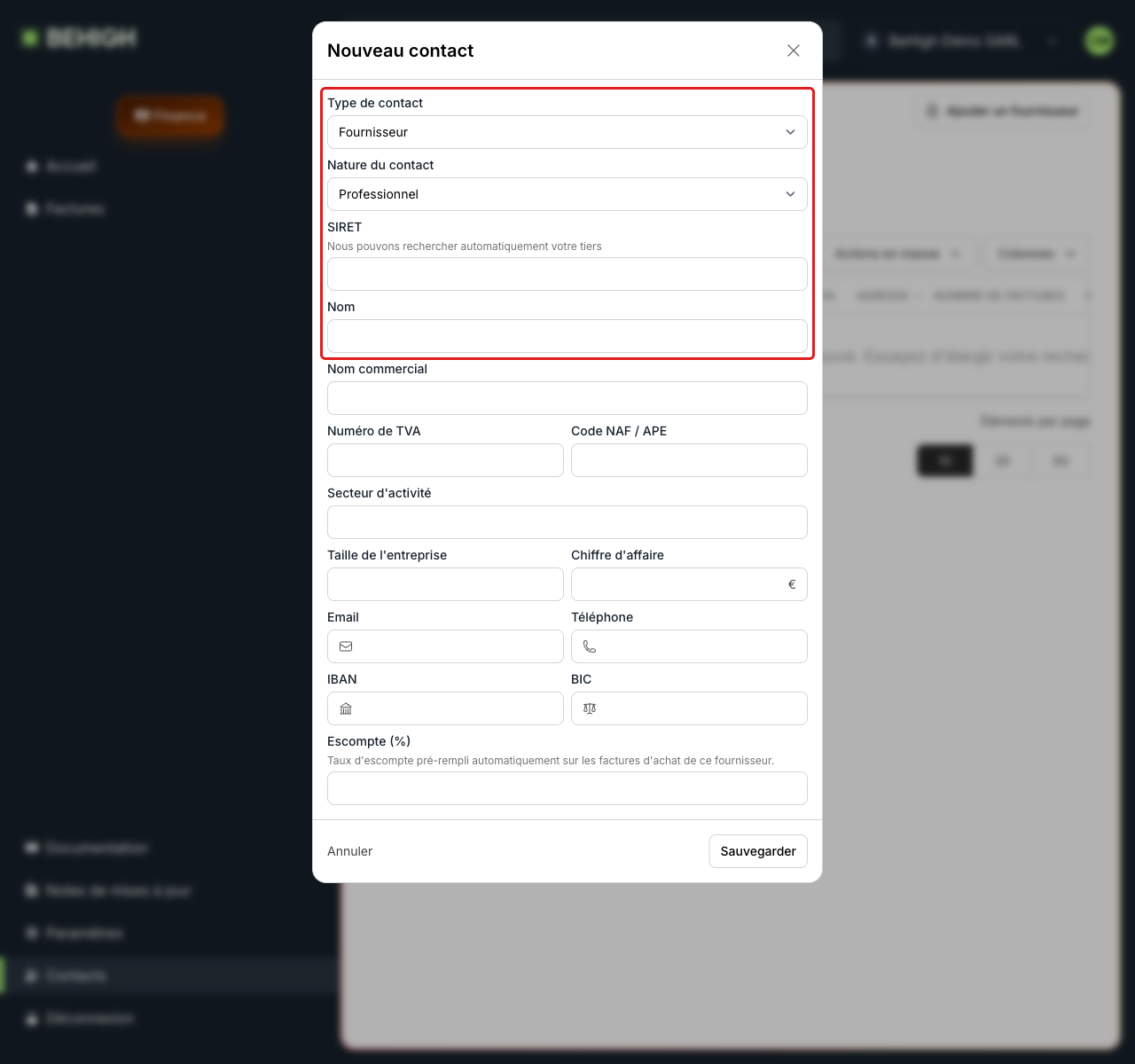This screenshot has width=1135, height=1064.
Task: Save the contact with Sauvegarder
Action: tap(758, 851)
